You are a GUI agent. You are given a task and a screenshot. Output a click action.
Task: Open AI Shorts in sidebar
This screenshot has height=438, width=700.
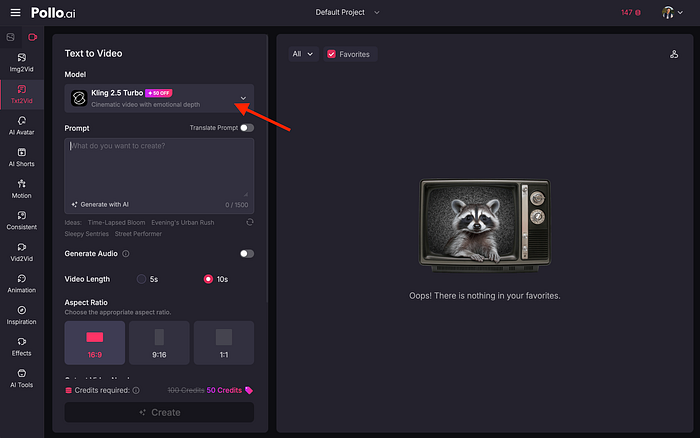(22, 157)
